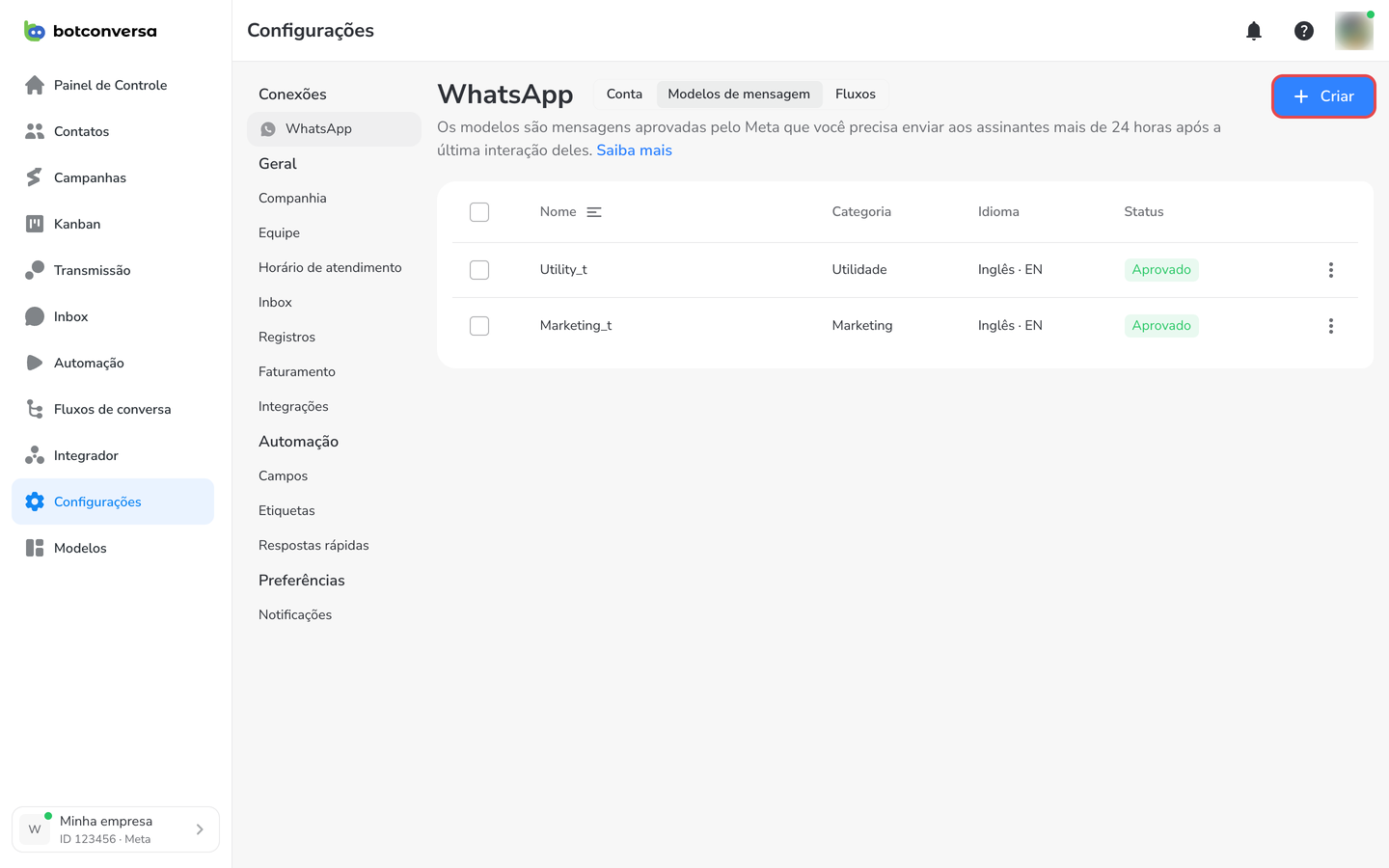Open Inbox chat bubble icon in main sidebar
Viewport: 1389px width, 868px height.
(35, 316)
